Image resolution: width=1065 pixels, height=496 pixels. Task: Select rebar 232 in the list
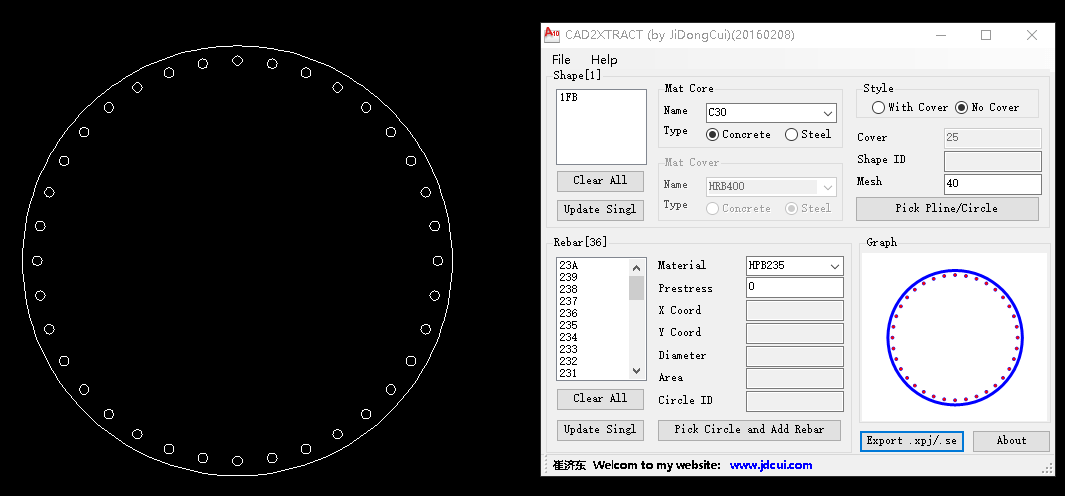568,361
